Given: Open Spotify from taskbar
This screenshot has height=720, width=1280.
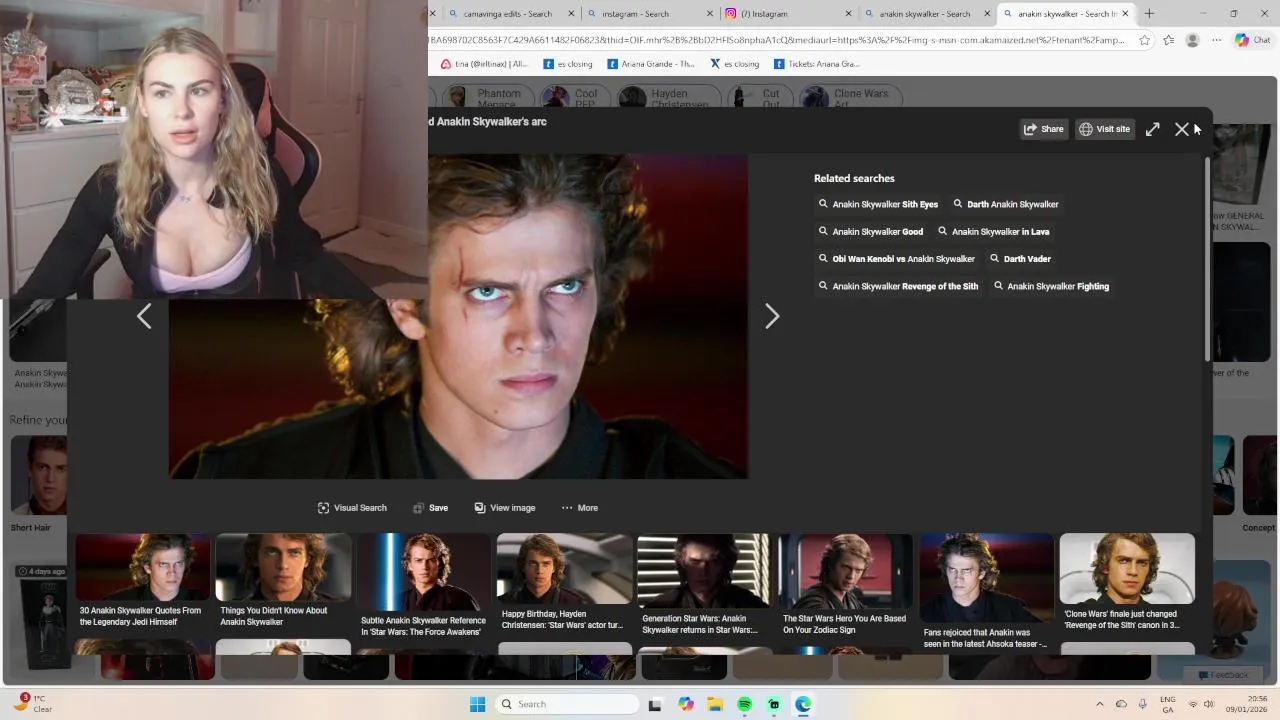Looking at the screenshot, I should 744,704.
